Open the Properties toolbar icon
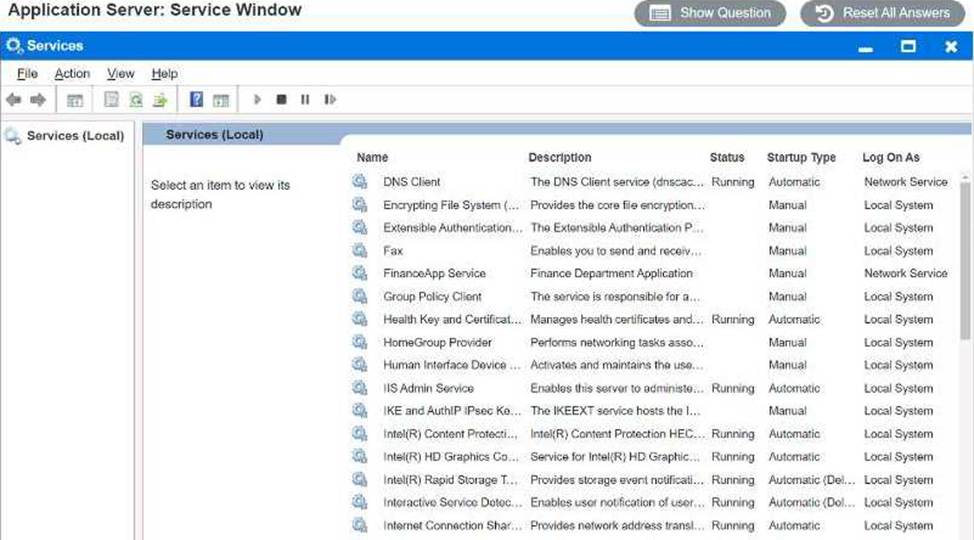Screen dimensions: 974x540 coord(111,100)
